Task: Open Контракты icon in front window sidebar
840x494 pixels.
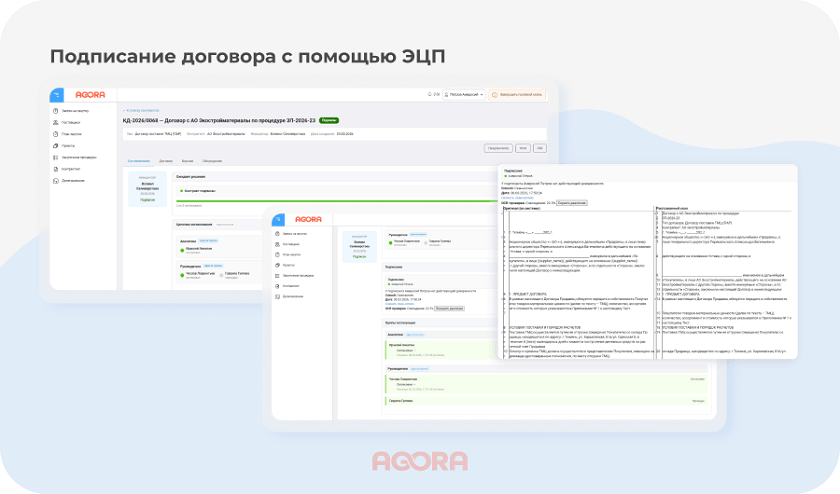Action: click(278, 286)
